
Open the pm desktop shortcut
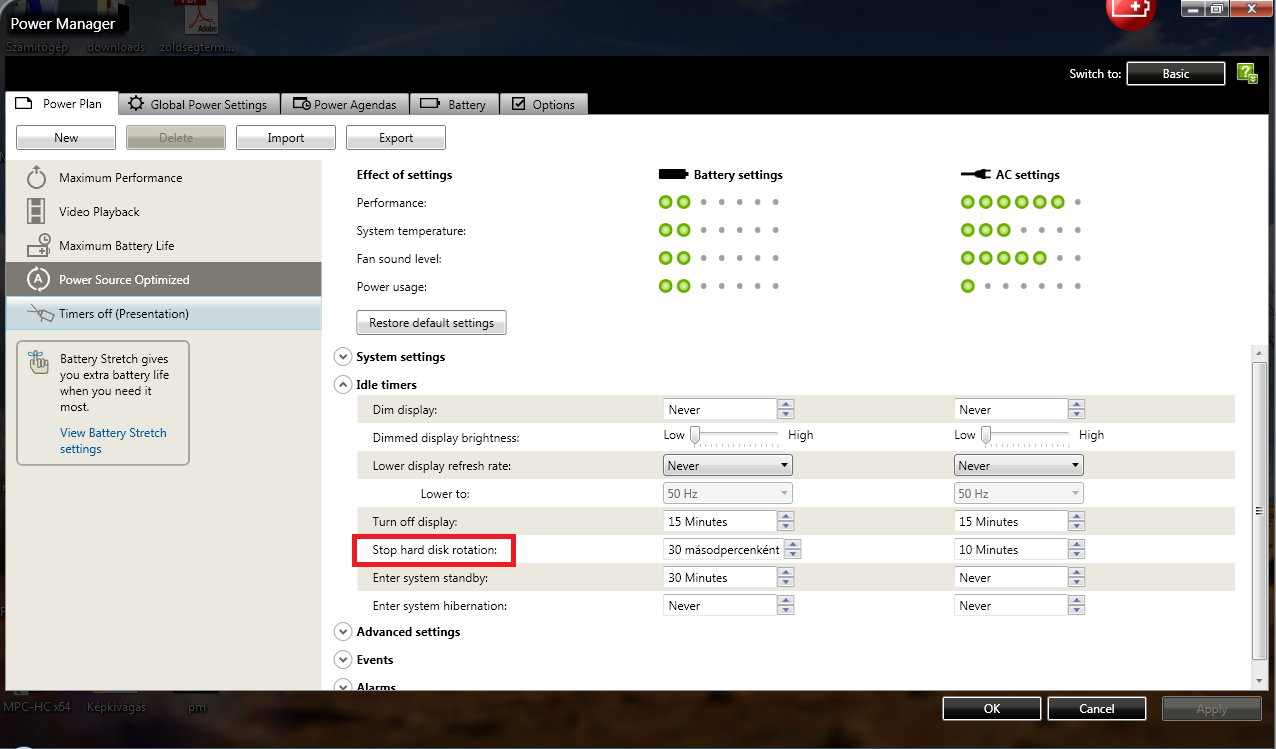[x=197, y=707]
